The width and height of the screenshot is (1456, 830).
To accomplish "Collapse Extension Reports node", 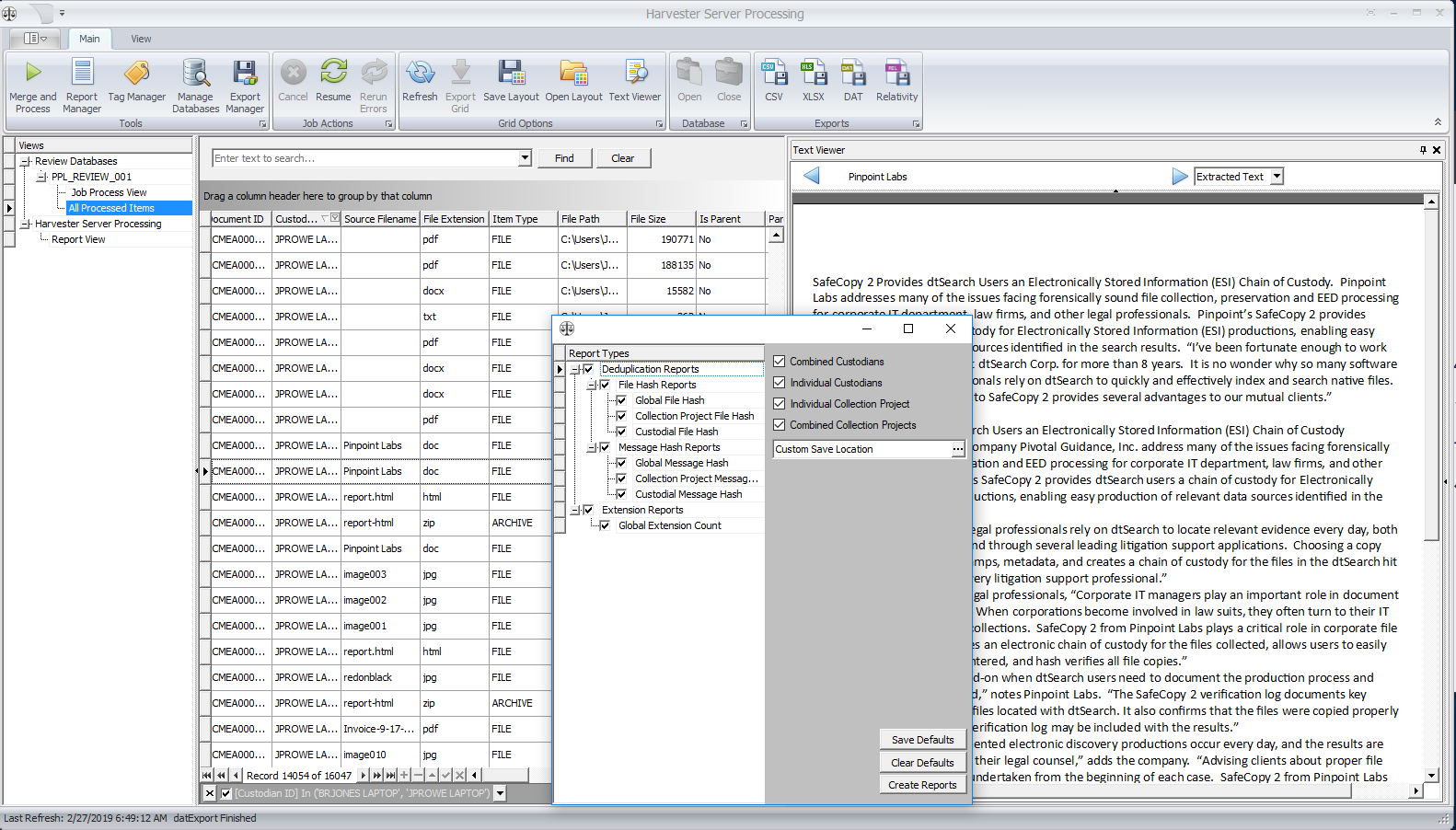I will tap(575, 510).
